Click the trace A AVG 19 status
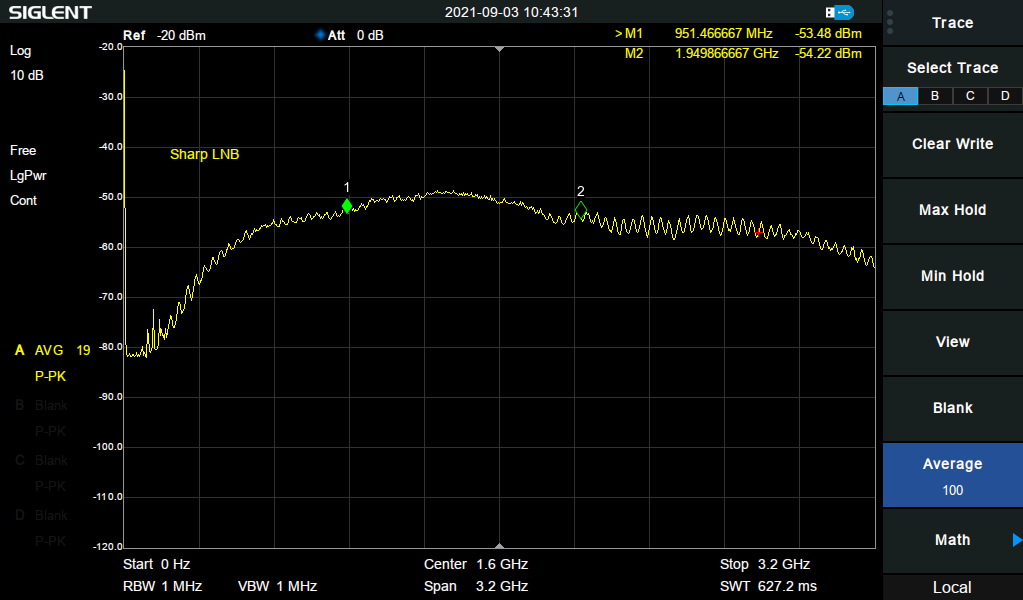1023x600 pixels. click(52, 350)
